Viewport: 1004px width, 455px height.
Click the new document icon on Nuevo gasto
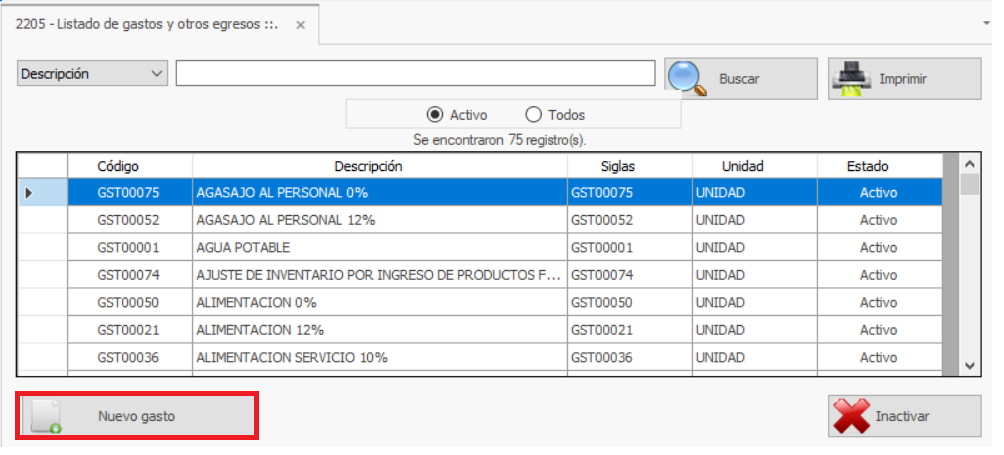tap(45, 416)
